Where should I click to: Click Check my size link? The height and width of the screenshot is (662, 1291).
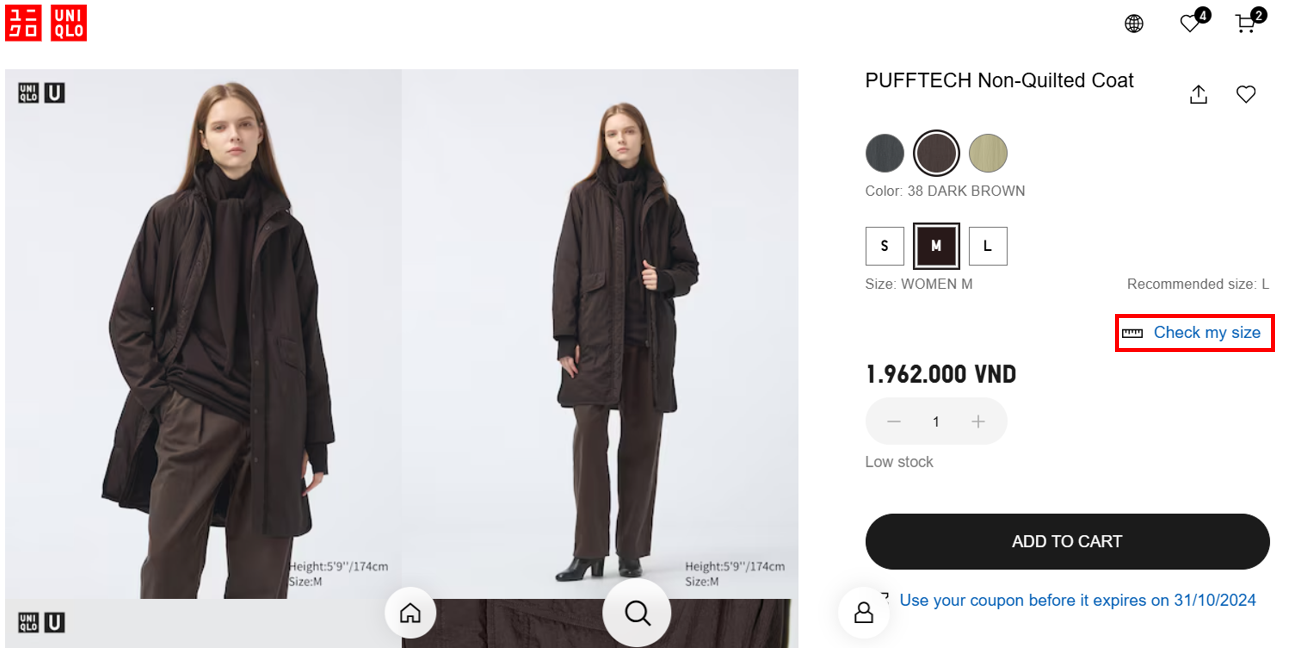click(1206, 332)
